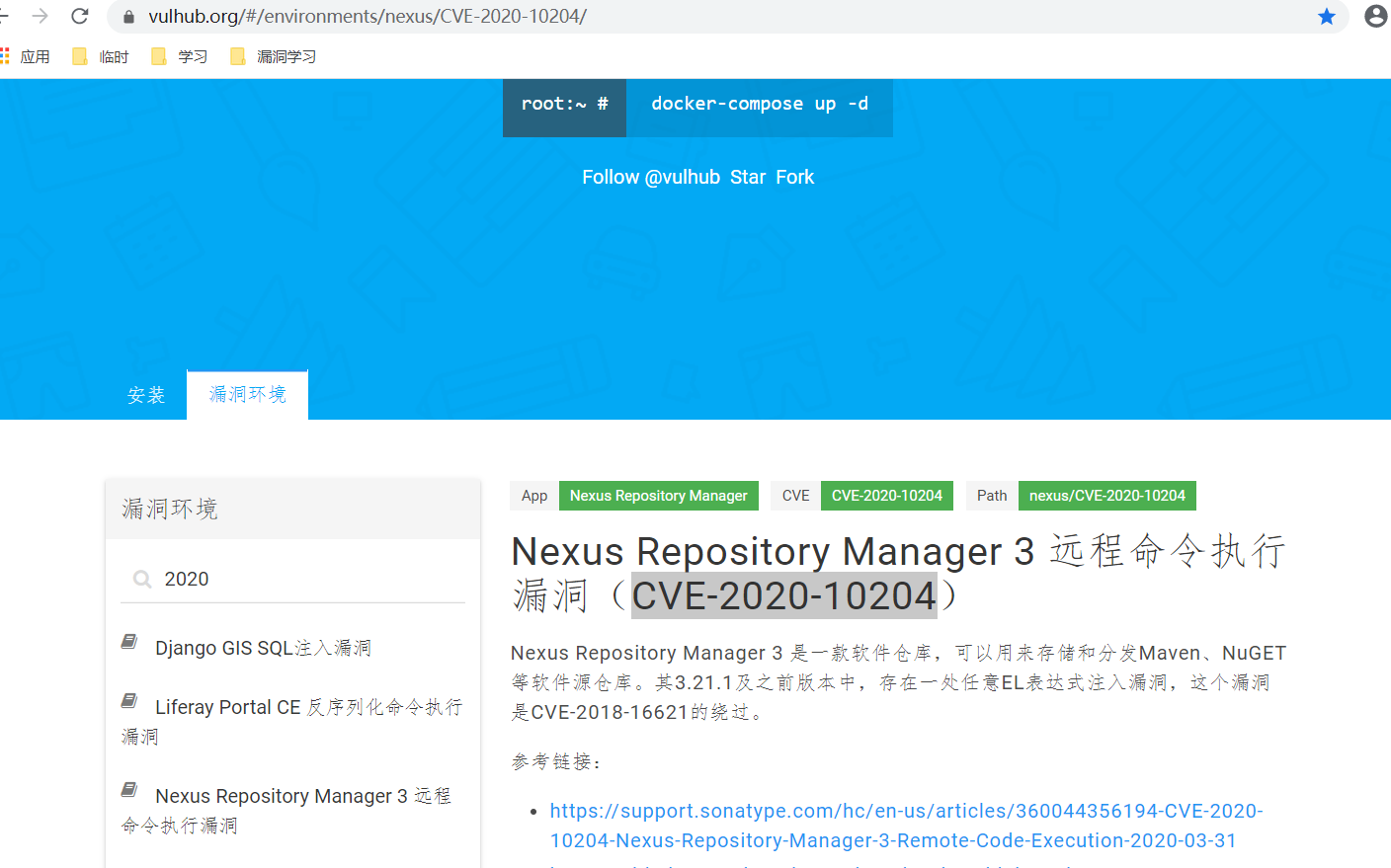The image size is (1391, 868).
Task: Click the Nexus Repository Manager green badge
Action: 659,496
